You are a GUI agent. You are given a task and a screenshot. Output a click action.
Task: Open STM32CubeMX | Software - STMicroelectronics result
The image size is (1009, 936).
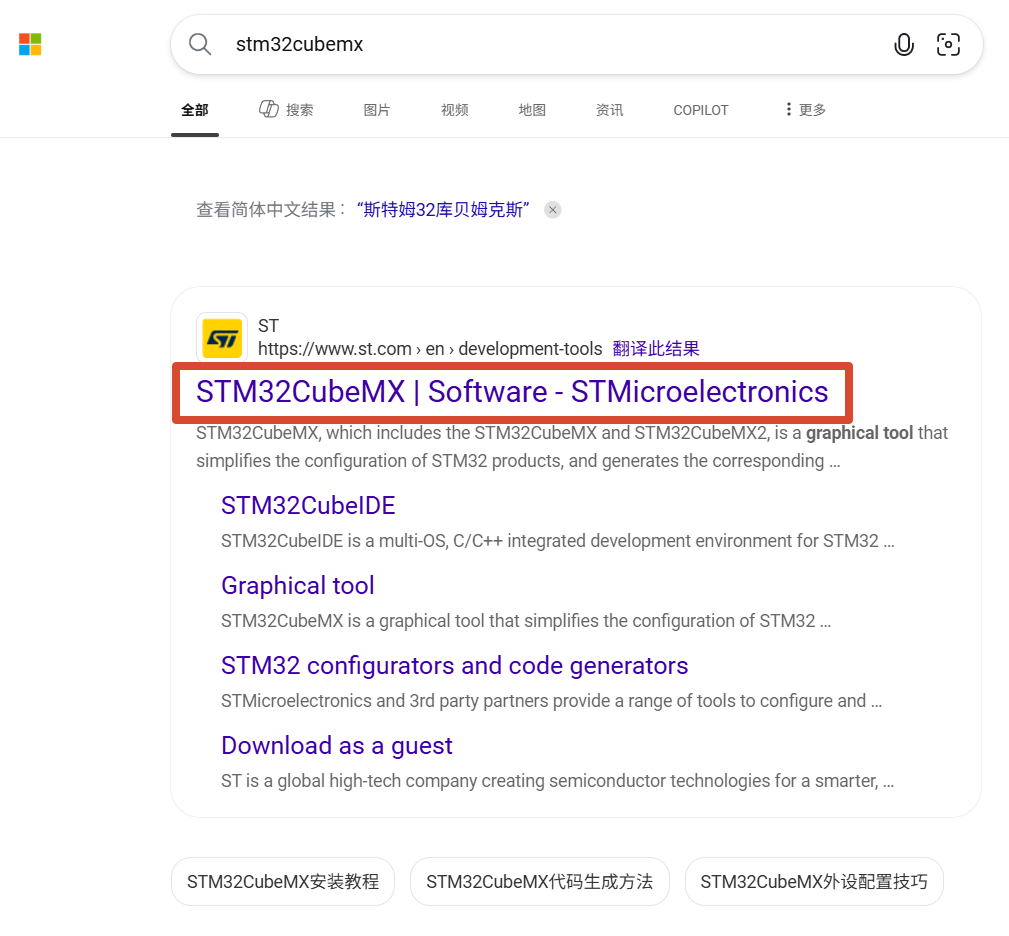pos(512,392)
